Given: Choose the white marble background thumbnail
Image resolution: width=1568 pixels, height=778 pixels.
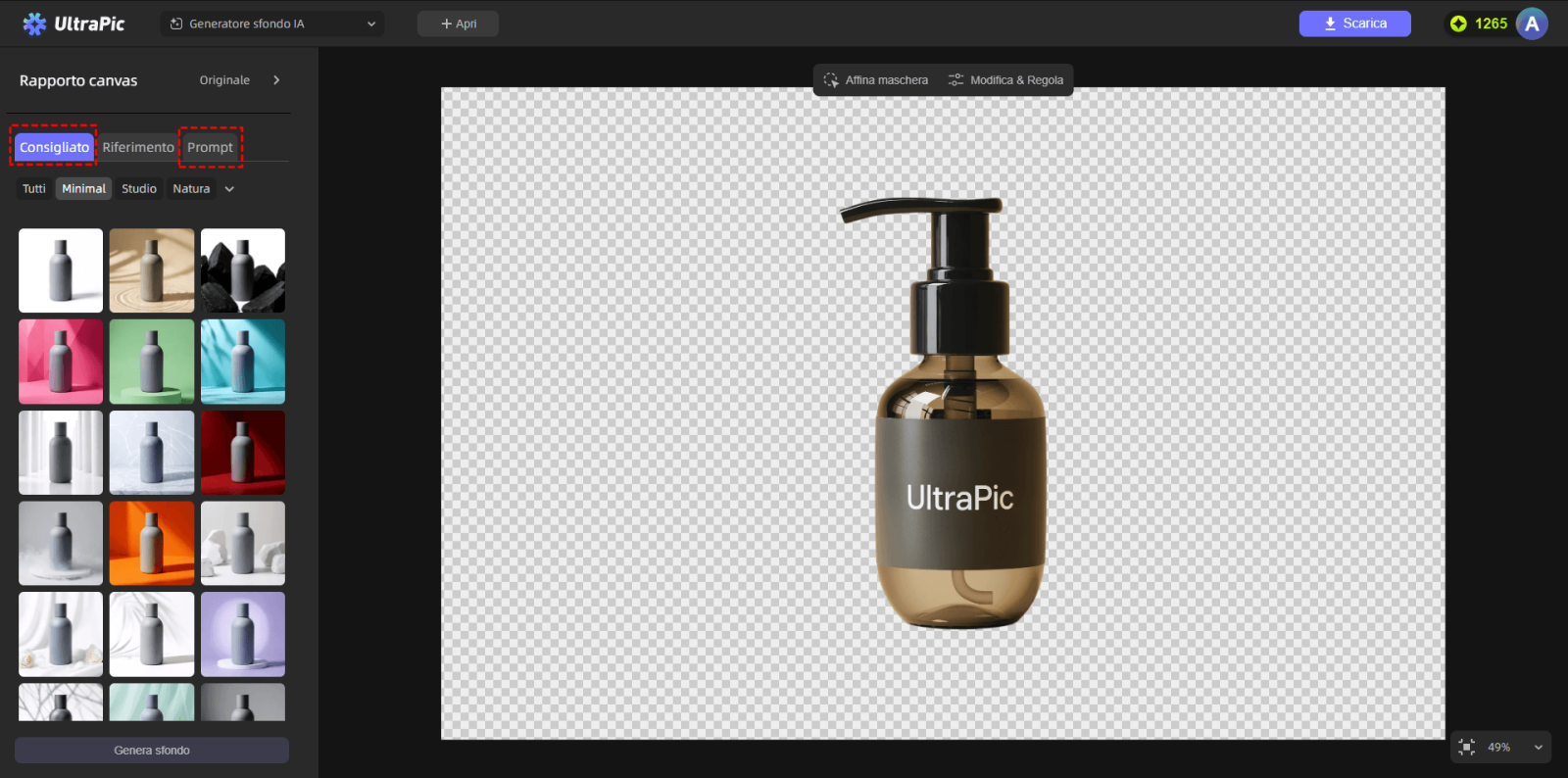Looking at the screenshot, I should point(152,453).
